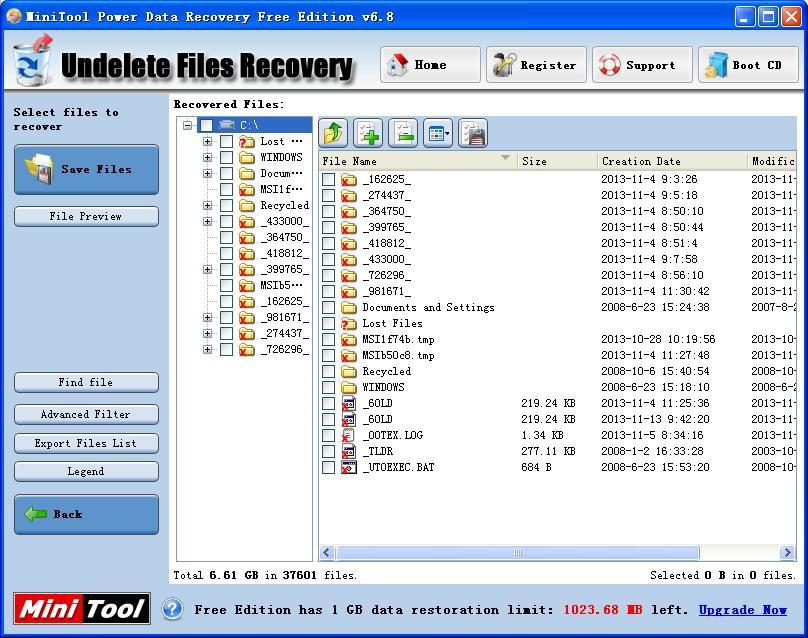Select the Recycled folder icon in file list
The width and height of the screenshot is (808, 638).
349,372
